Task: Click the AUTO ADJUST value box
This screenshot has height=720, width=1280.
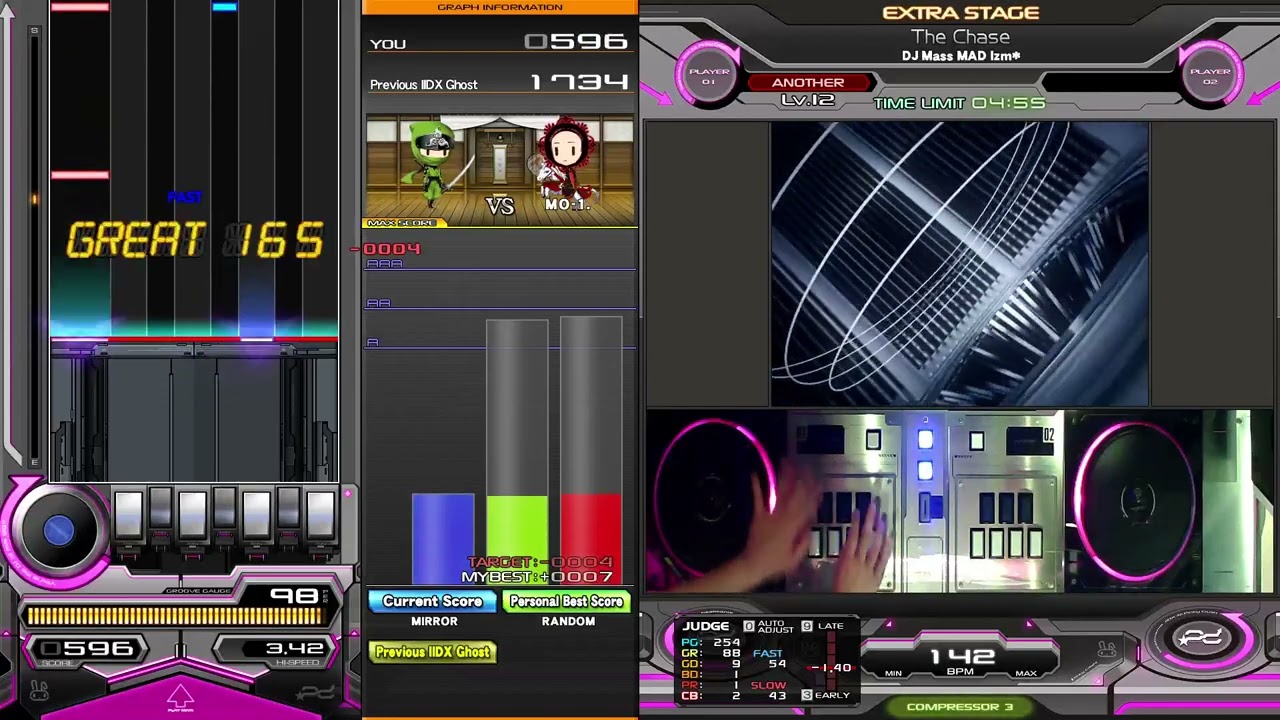Action: (x=748, y=626)
